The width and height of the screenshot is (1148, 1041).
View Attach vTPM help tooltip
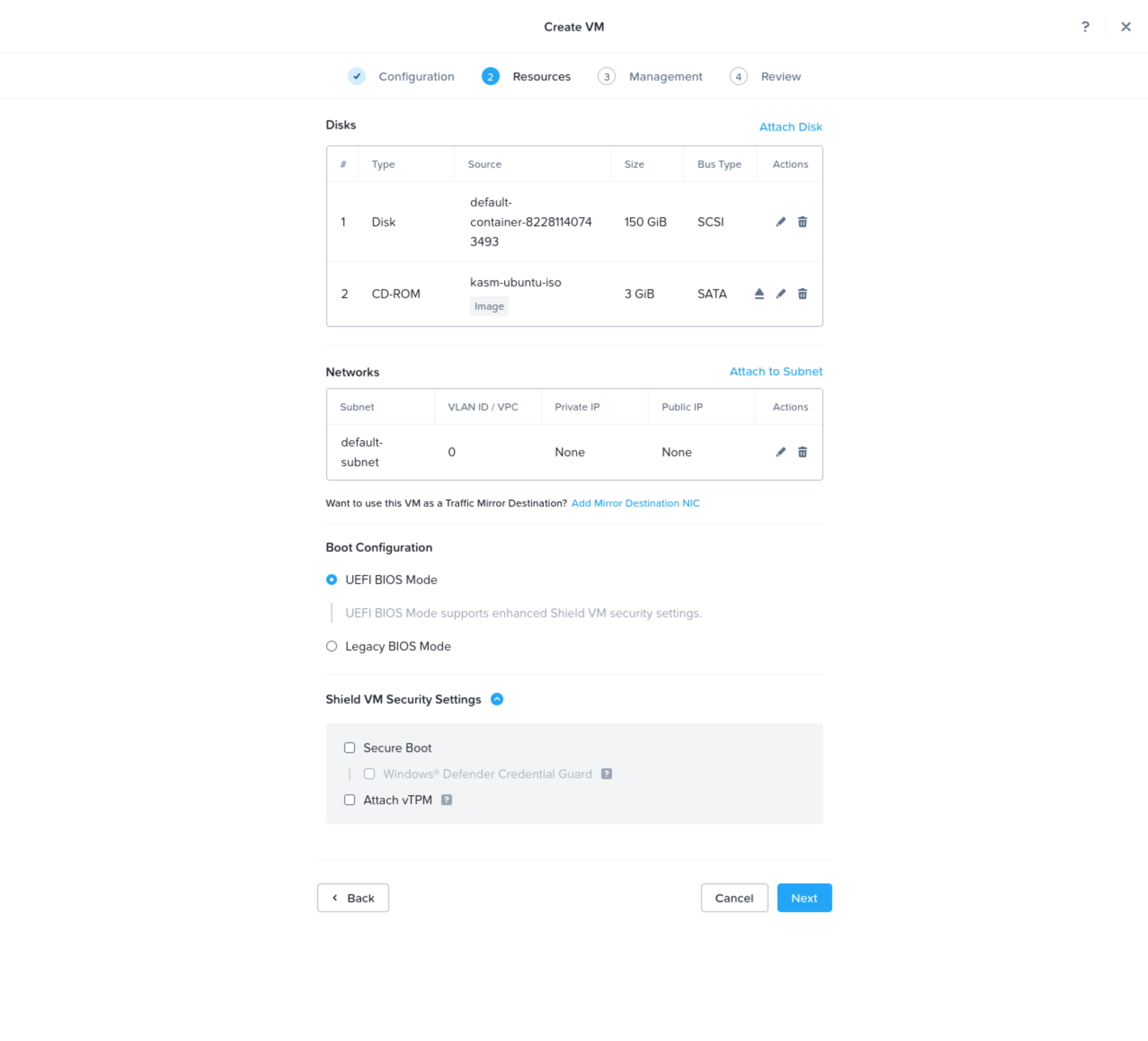coord(446,799)
